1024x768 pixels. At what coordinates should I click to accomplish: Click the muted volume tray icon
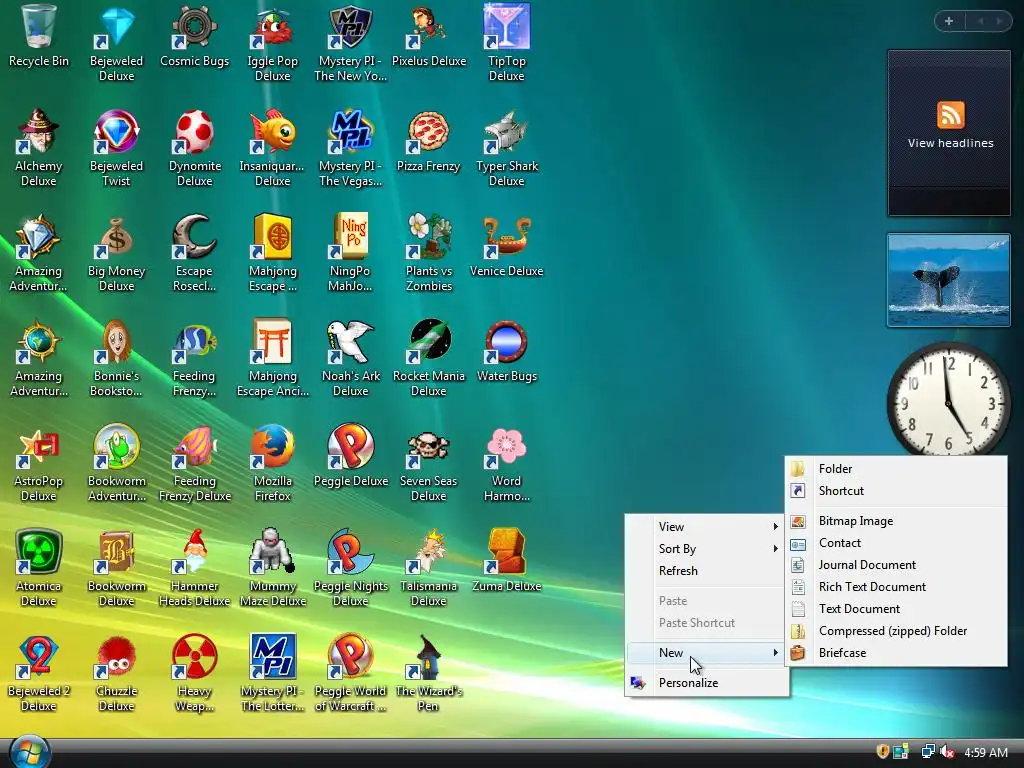tap(948, 752)
